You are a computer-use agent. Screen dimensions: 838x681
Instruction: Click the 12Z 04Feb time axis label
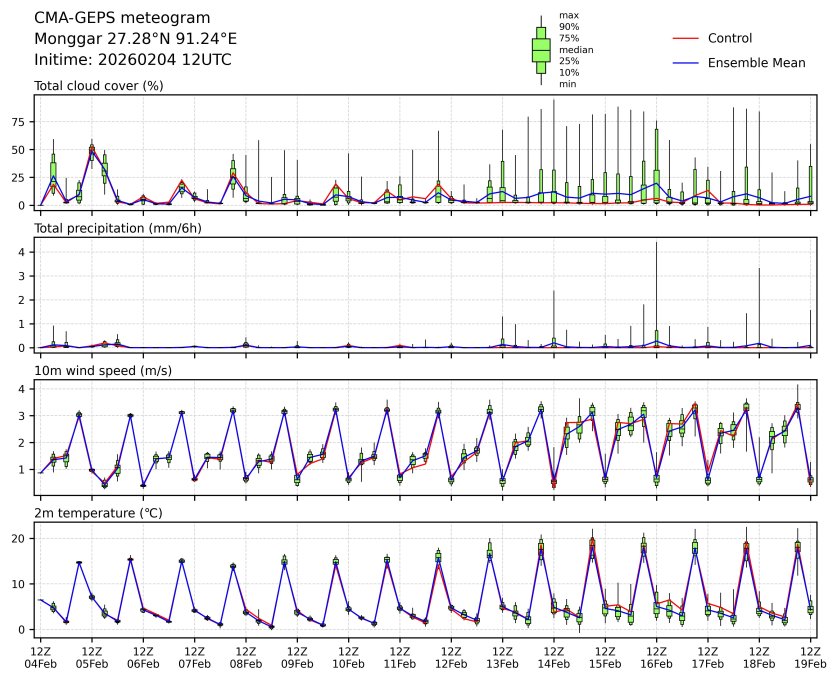click(x=40, y=657)
